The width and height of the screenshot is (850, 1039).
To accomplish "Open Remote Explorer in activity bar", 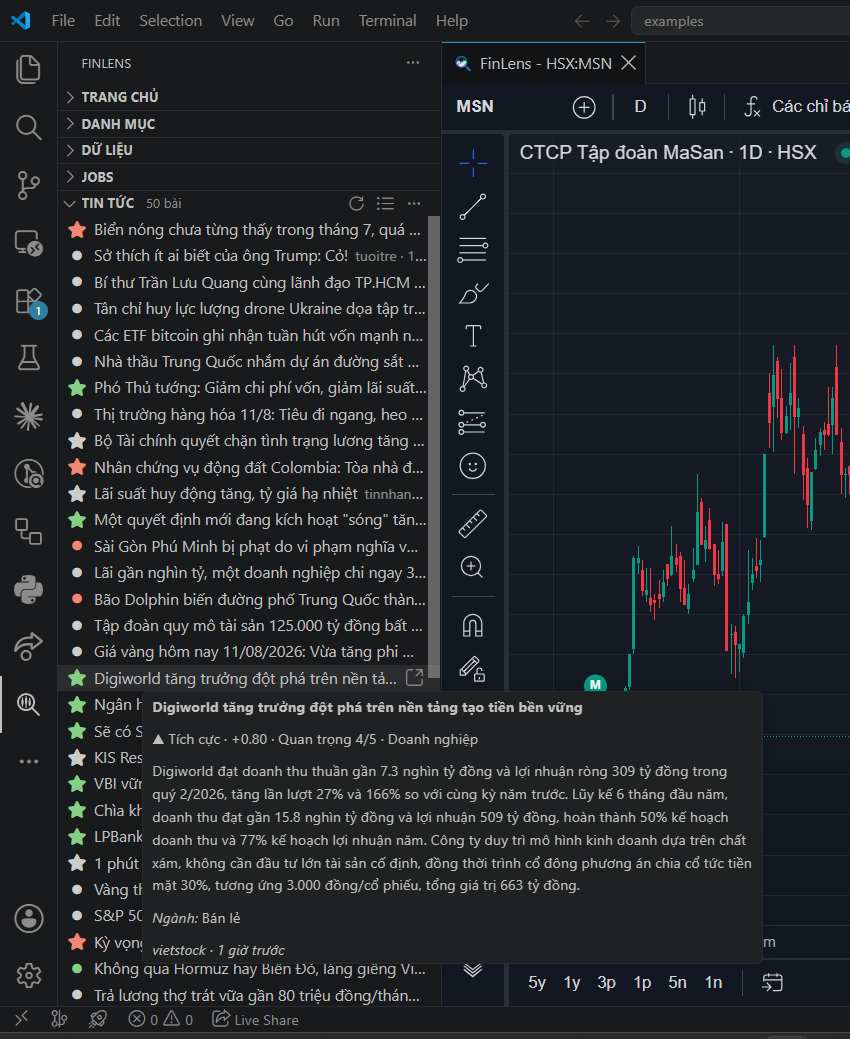I will (28, 243).
